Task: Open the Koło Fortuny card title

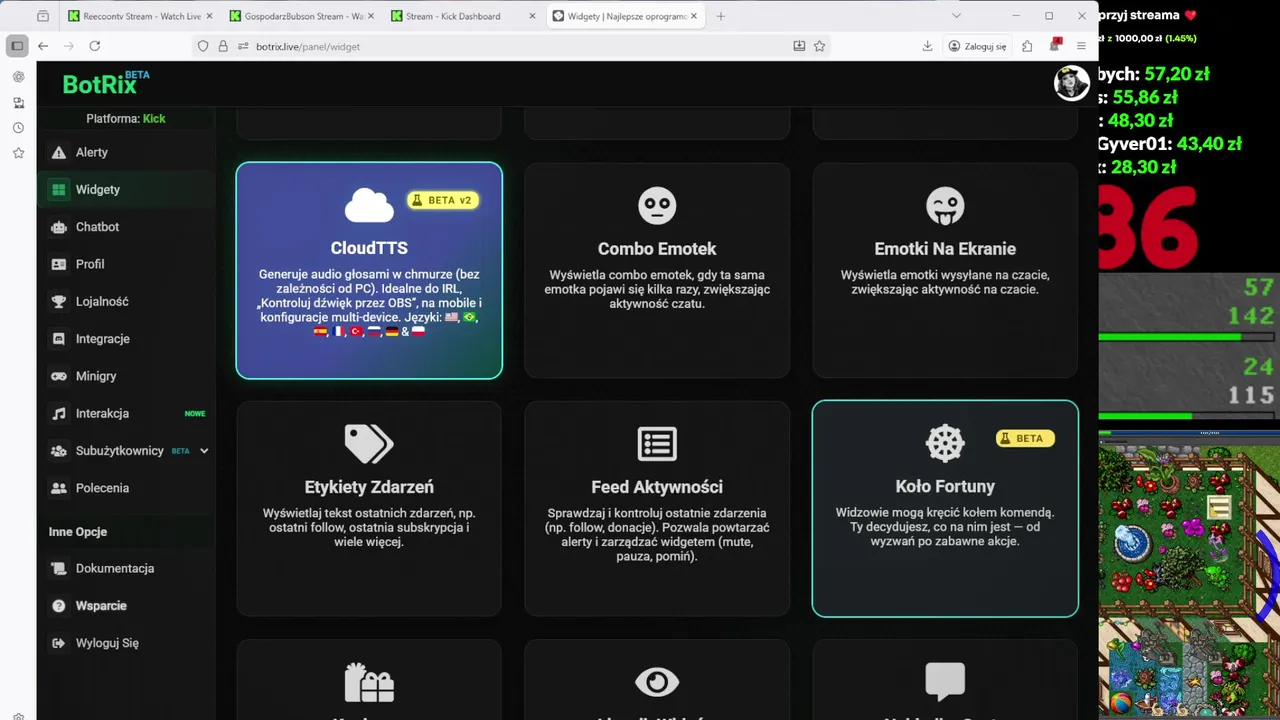Action: pyautogui.click(x=945, y=486)
